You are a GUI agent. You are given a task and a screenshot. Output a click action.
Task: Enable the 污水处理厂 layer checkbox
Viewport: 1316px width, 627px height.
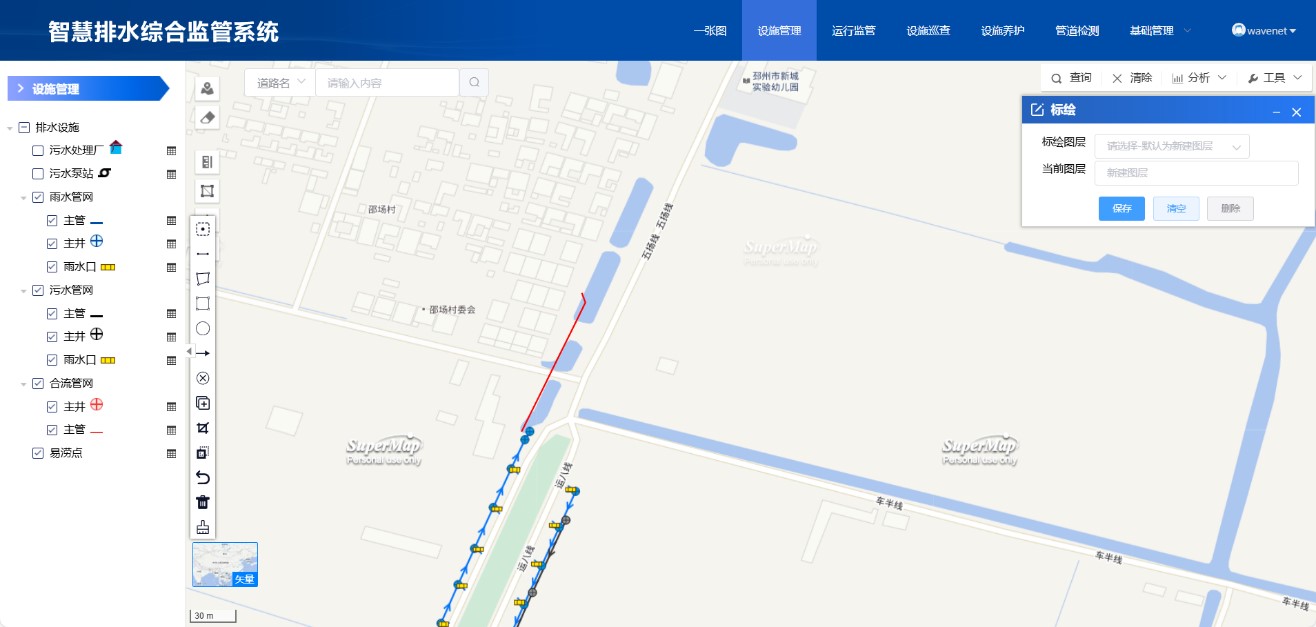(x=38, y=150)
